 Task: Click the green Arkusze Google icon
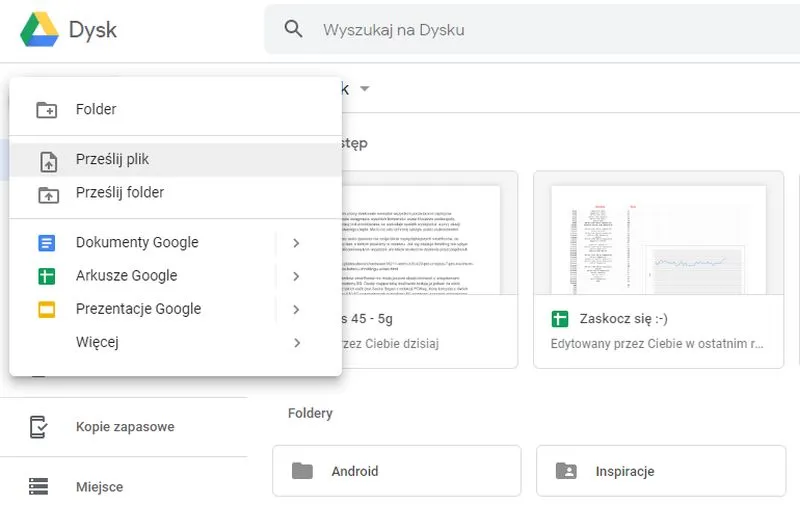coord(46,276)
